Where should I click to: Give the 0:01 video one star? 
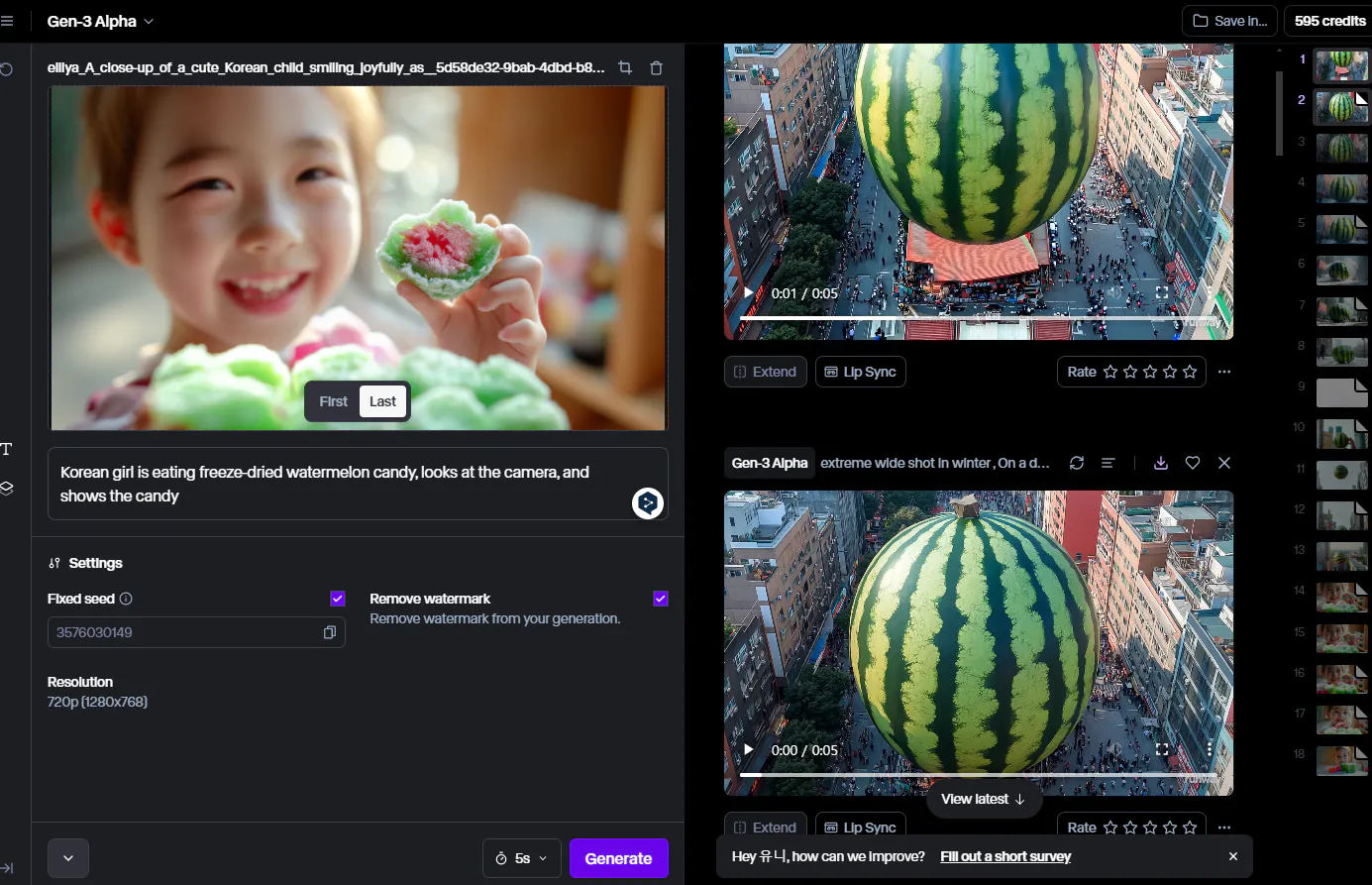[x=1110, y=372]
